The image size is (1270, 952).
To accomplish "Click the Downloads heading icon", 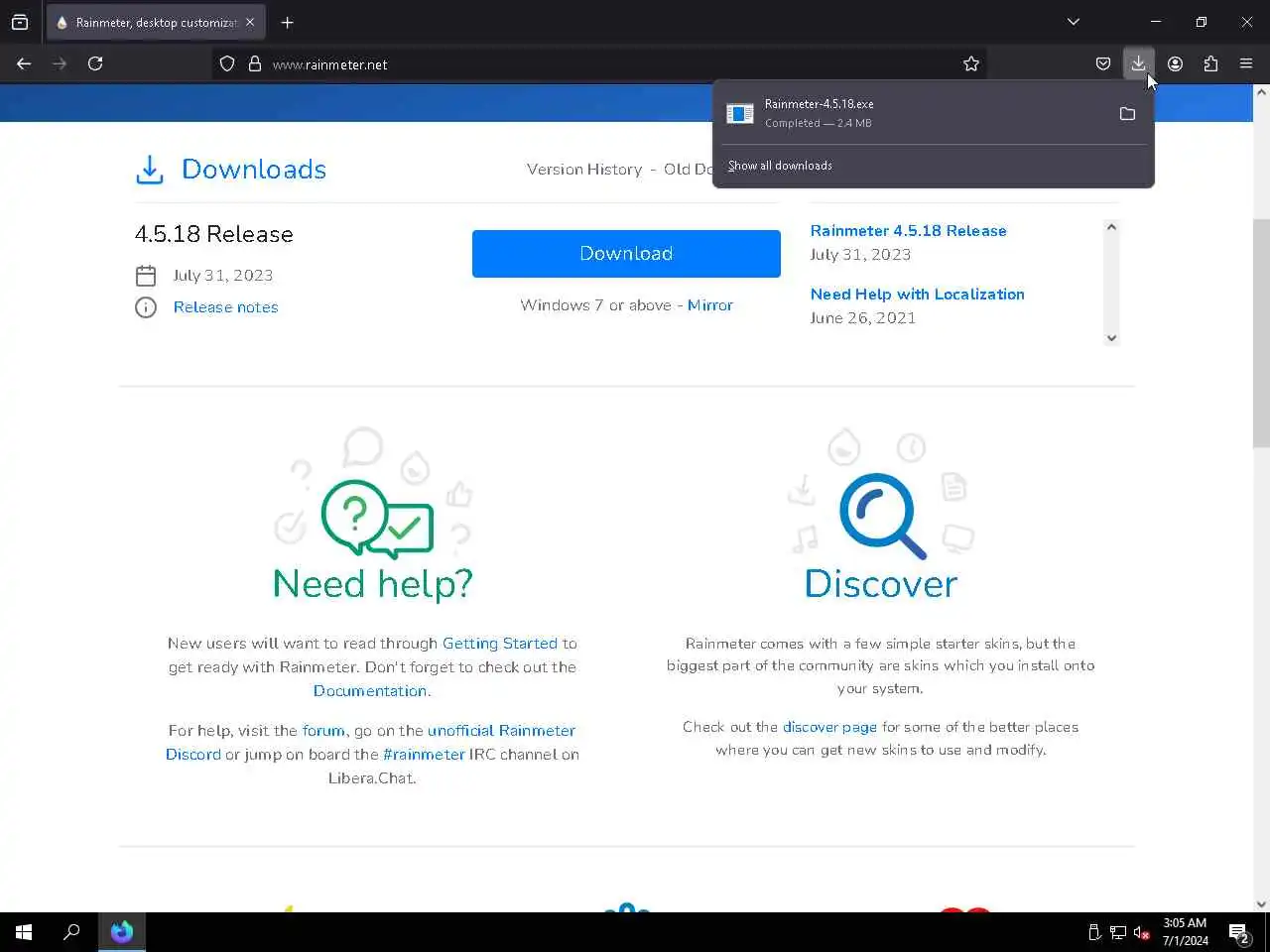I will coord(150,170).
